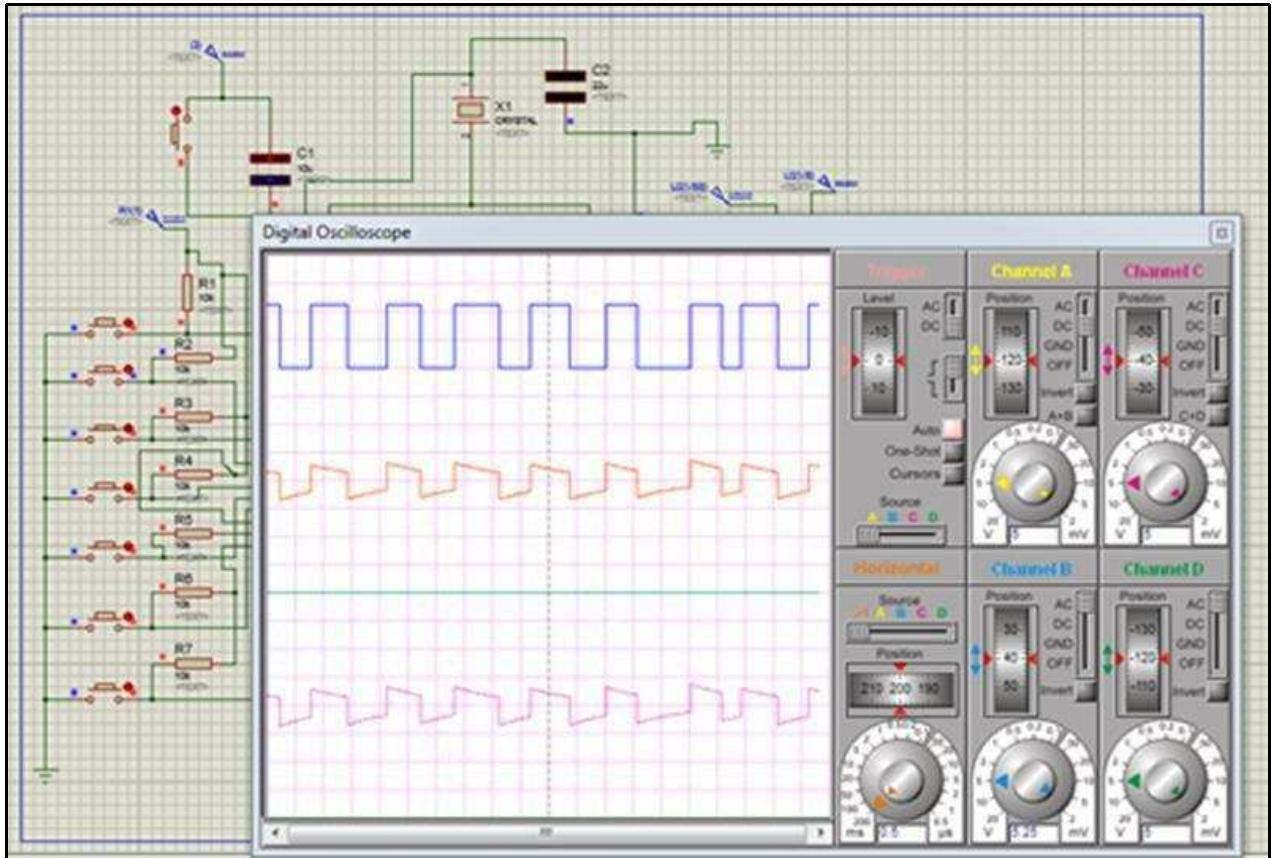Enable the C+D sum button
The width and height of the screenshot is (1272, 858).
[1217, 415]
